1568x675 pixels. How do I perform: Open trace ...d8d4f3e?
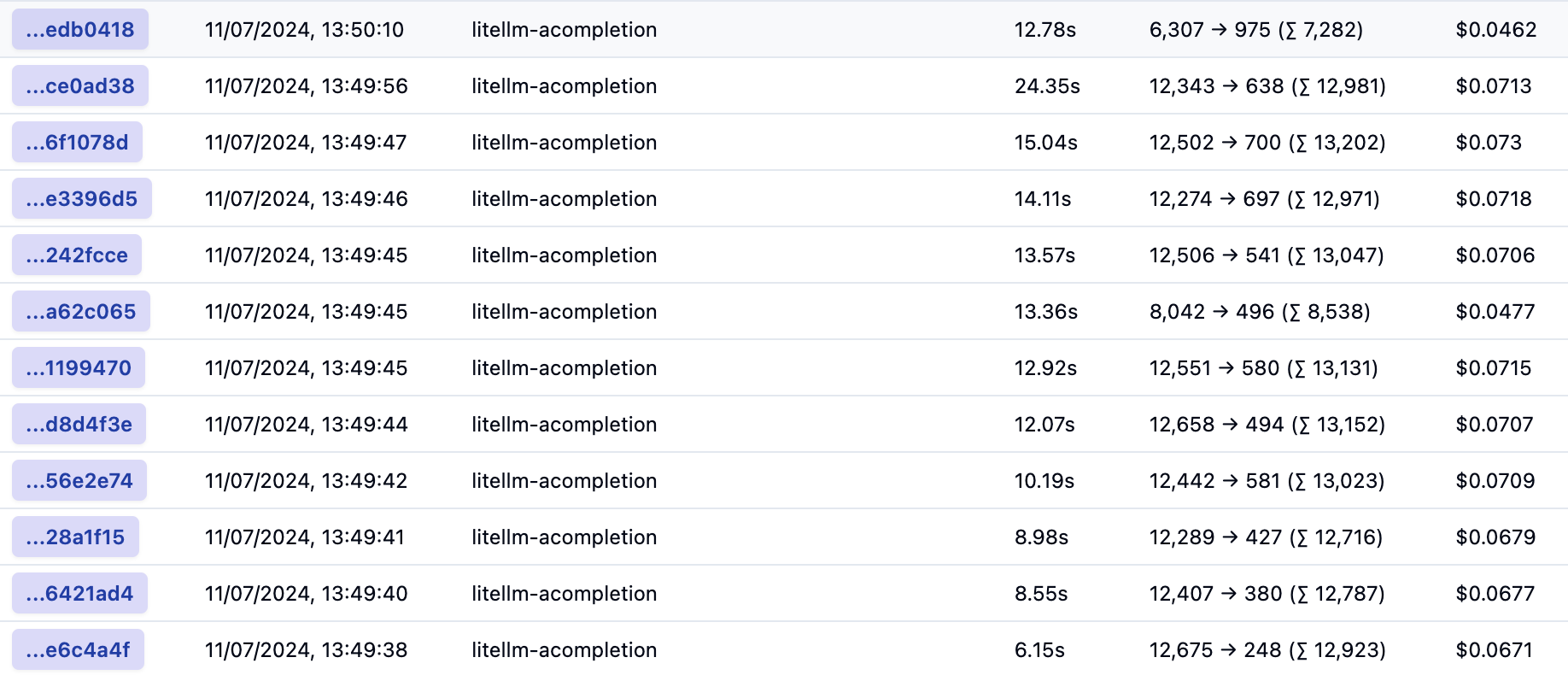[79, 425]
